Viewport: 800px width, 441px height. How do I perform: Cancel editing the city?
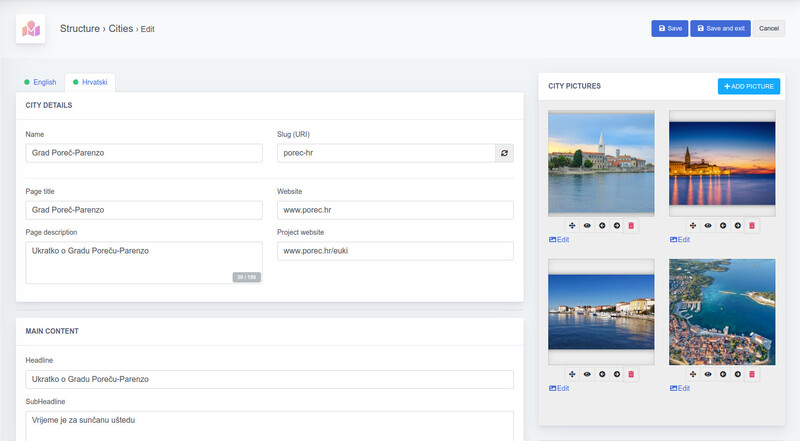768,29
